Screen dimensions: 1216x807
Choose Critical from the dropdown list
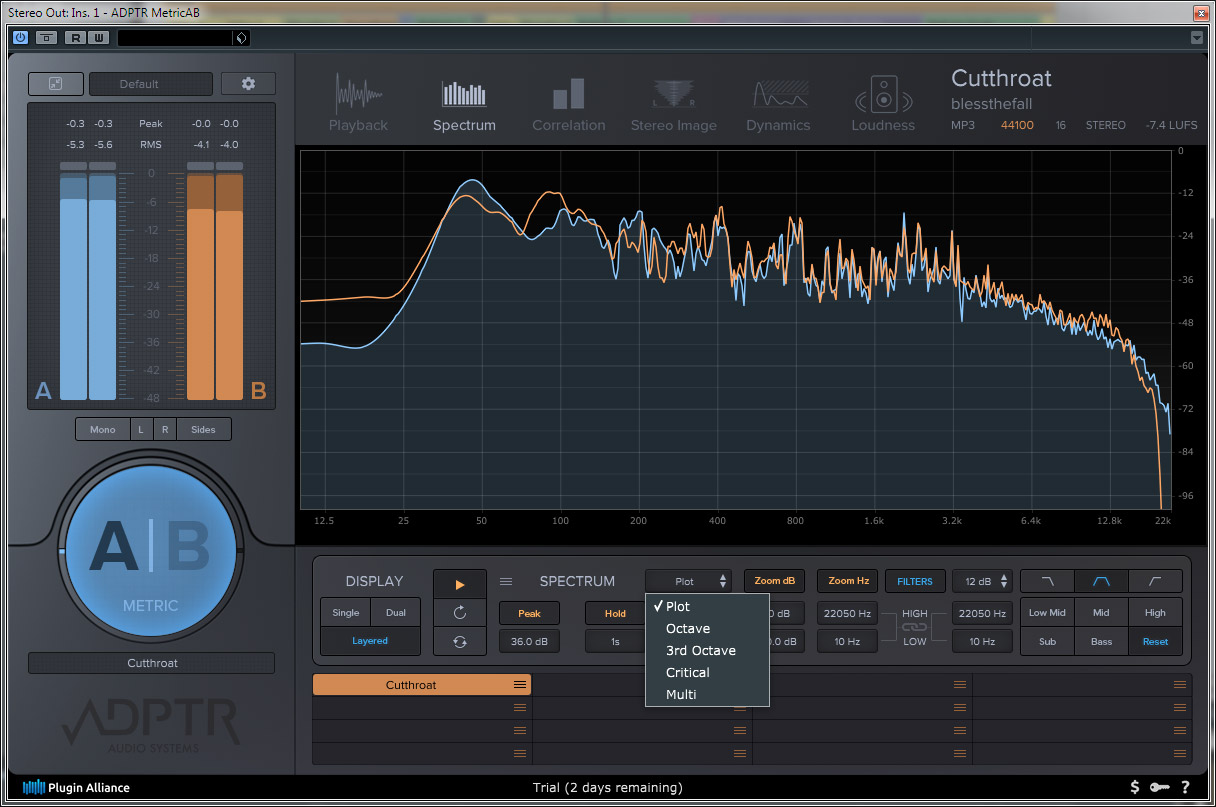pyautogui.click(x=707, y=672)
